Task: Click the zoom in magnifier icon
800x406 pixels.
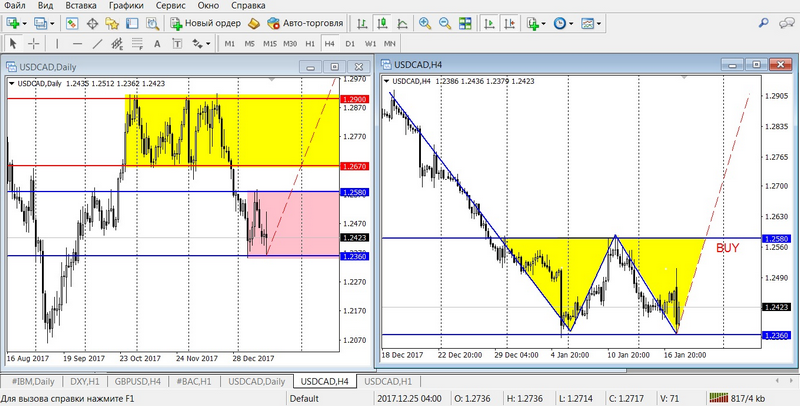Action: [425, 23]
